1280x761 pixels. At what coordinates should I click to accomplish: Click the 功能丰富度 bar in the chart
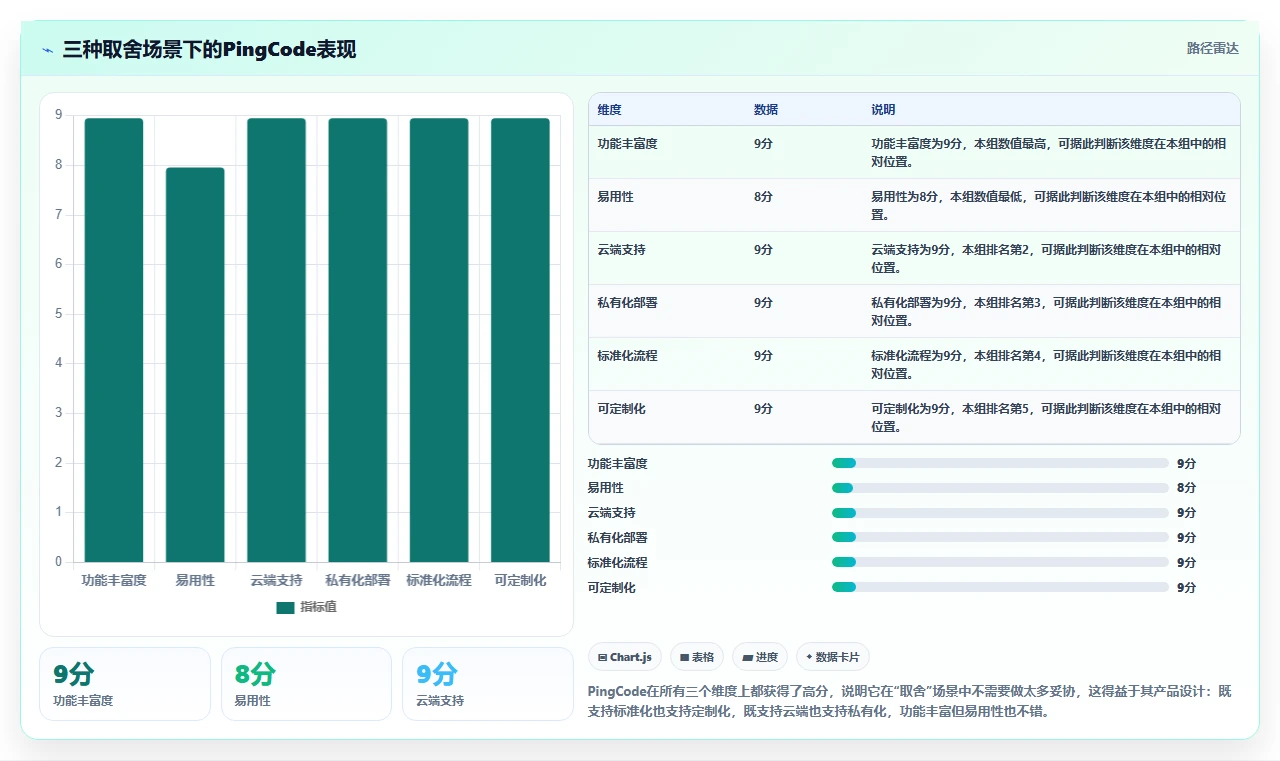[114, 340]
